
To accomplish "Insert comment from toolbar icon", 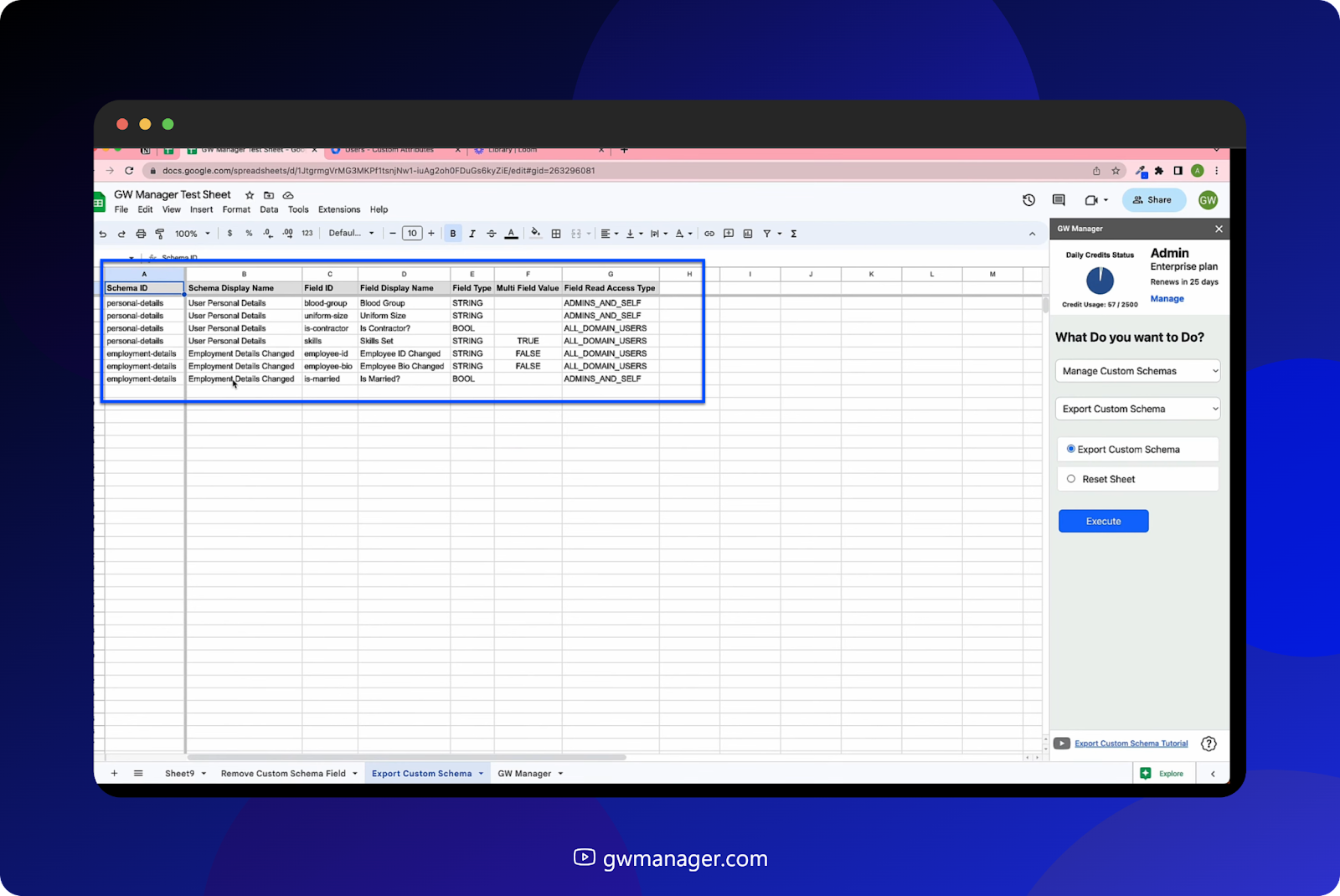I will (729, 234).
